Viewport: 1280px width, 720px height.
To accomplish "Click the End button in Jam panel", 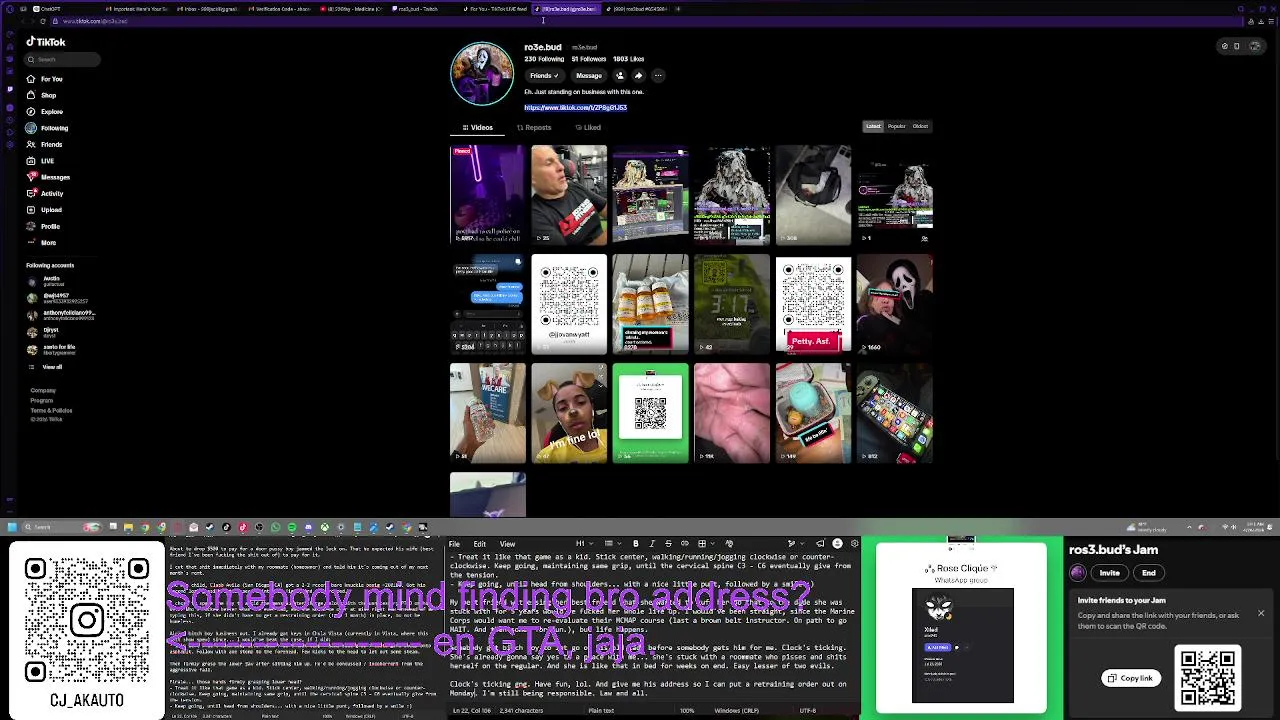I will coord(1149,573).
